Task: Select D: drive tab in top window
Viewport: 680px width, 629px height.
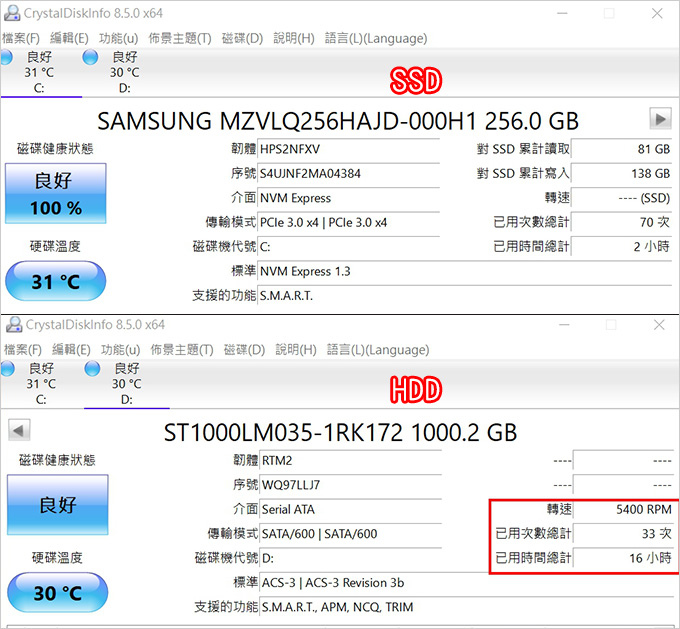Action: click(124, 72)
